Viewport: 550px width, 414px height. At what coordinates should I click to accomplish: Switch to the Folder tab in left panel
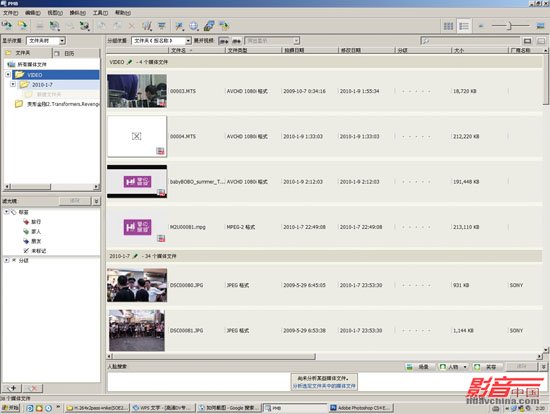click(27, 53)
